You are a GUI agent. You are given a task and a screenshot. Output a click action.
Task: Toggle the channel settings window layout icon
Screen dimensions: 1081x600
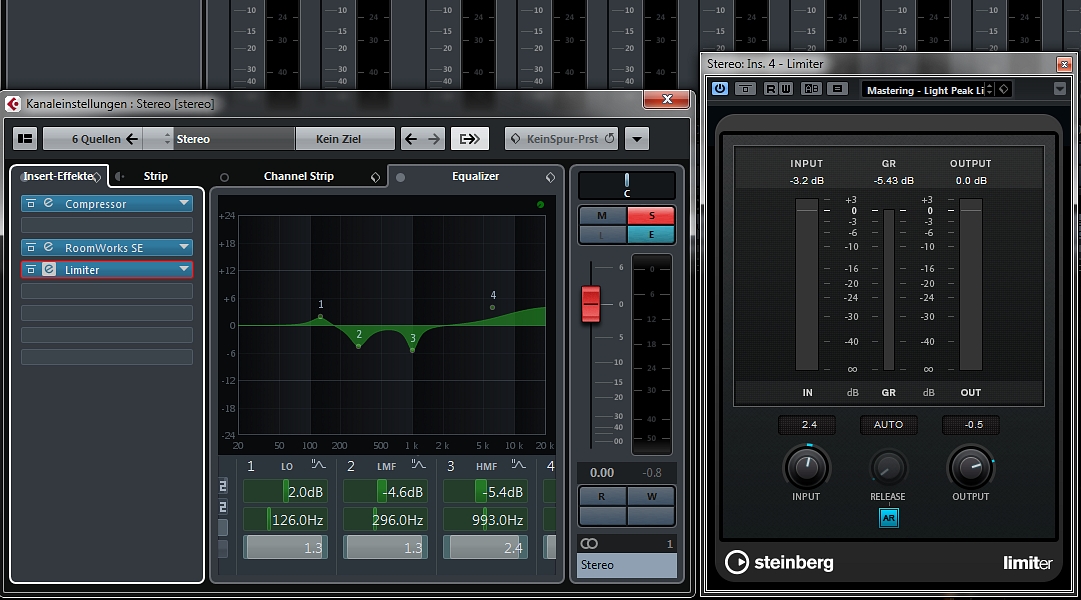coord(25,139)
